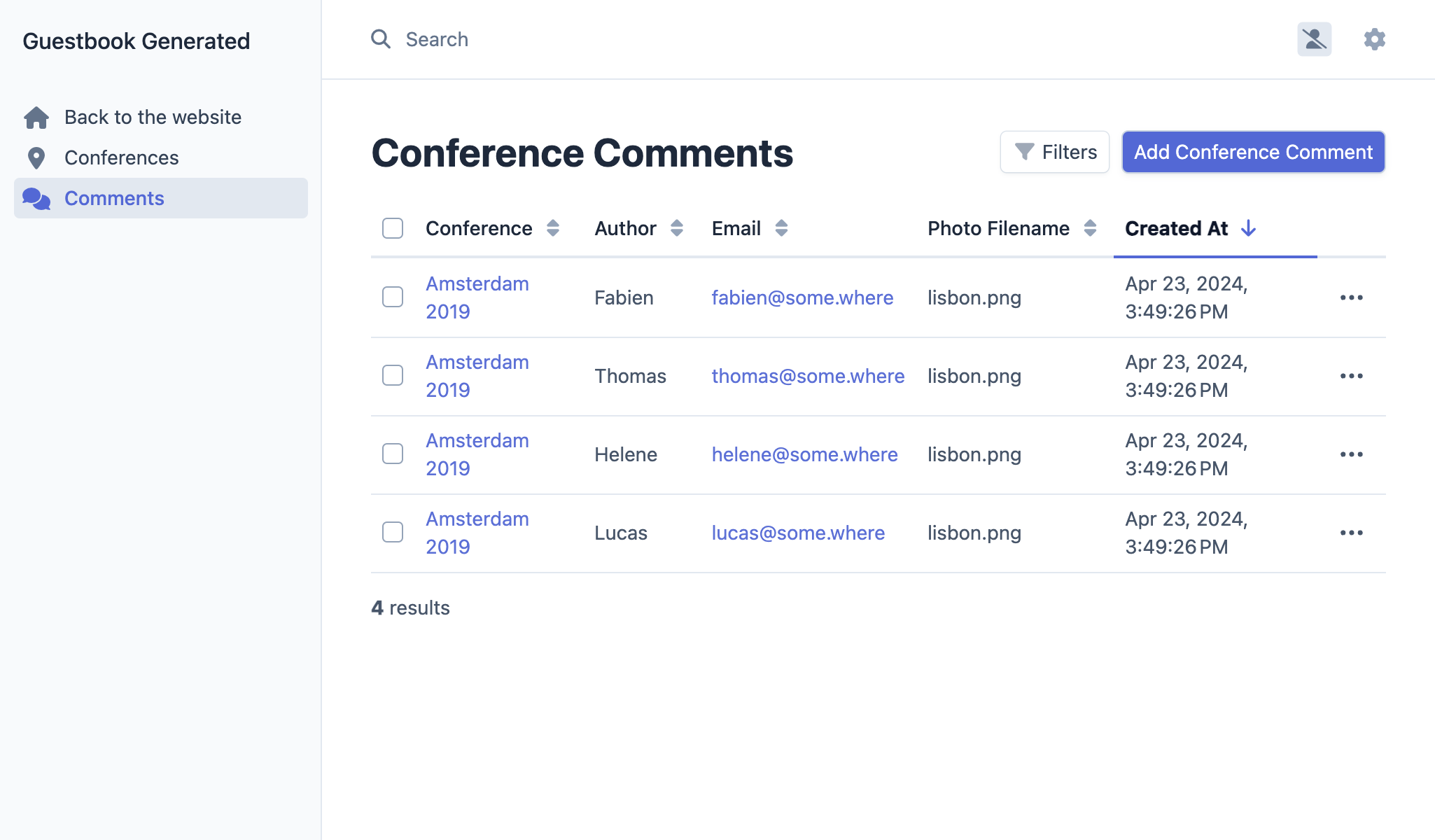Viewport: 1435px width, 840px height.
Task: Expand the Filters panel
Action: pos(1054,152)
